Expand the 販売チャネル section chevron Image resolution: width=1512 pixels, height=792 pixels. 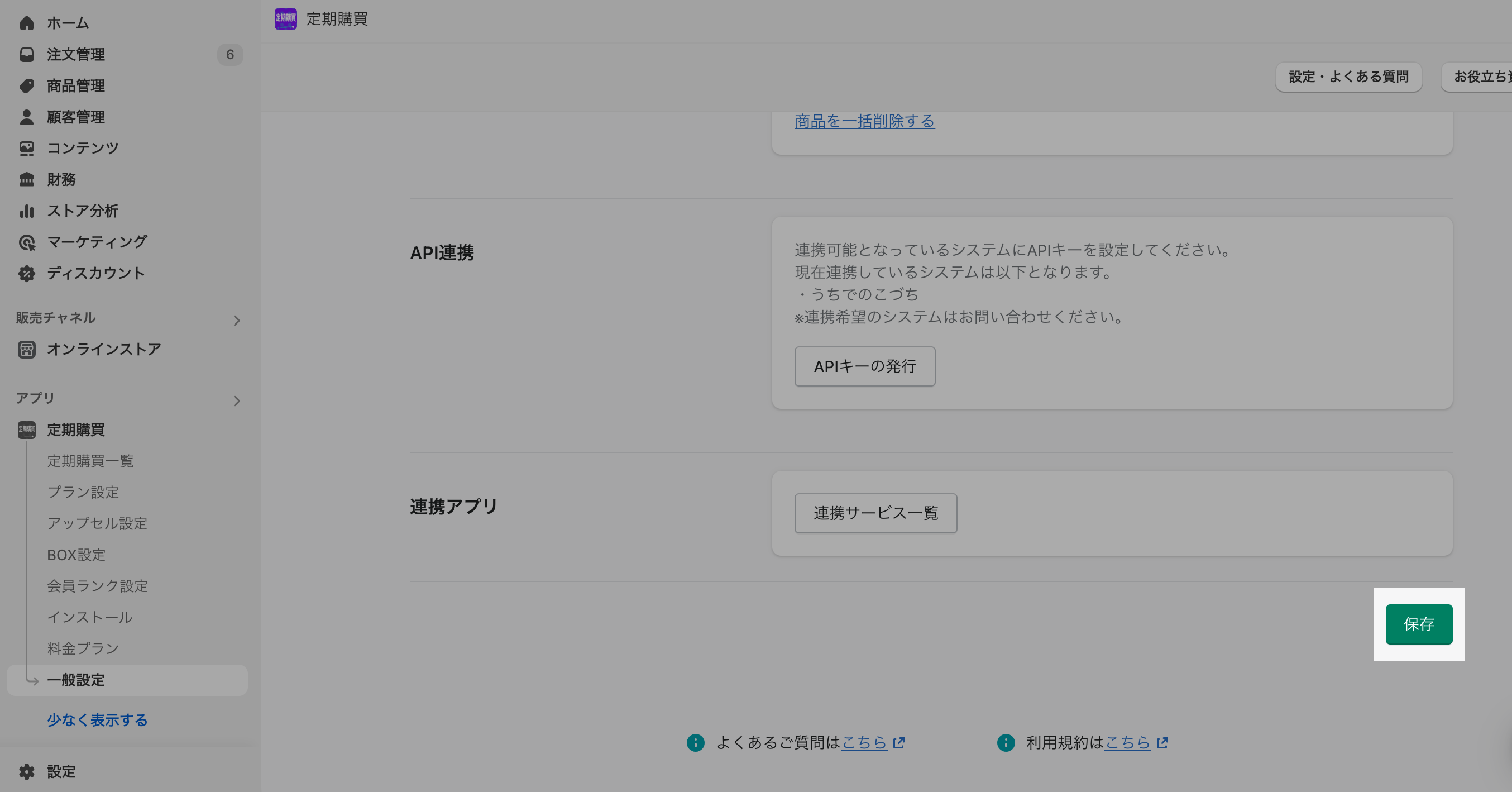tap(237, 321)
